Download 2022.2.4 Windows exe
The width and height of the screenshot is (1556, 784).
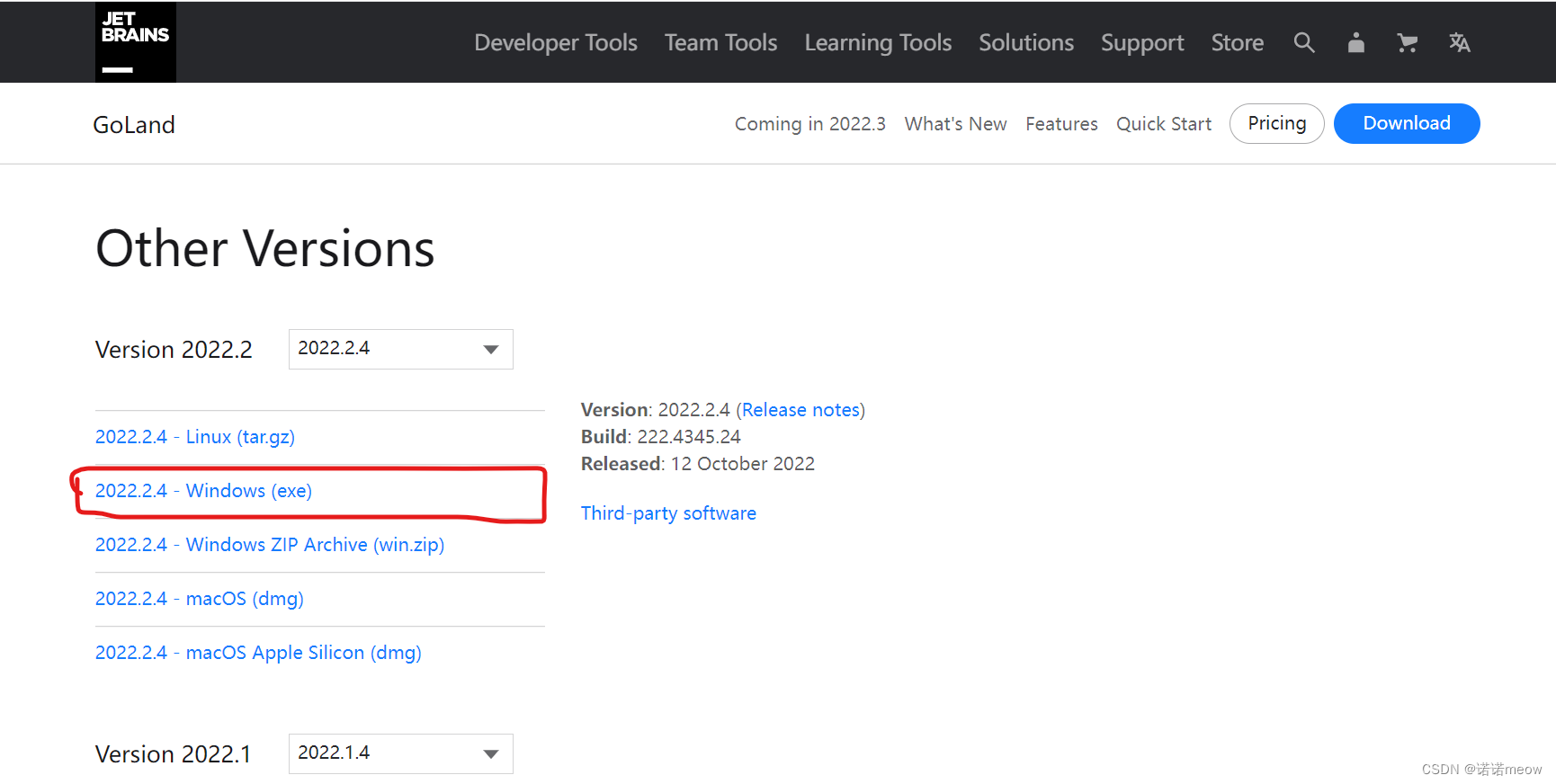tap(203, 491)
